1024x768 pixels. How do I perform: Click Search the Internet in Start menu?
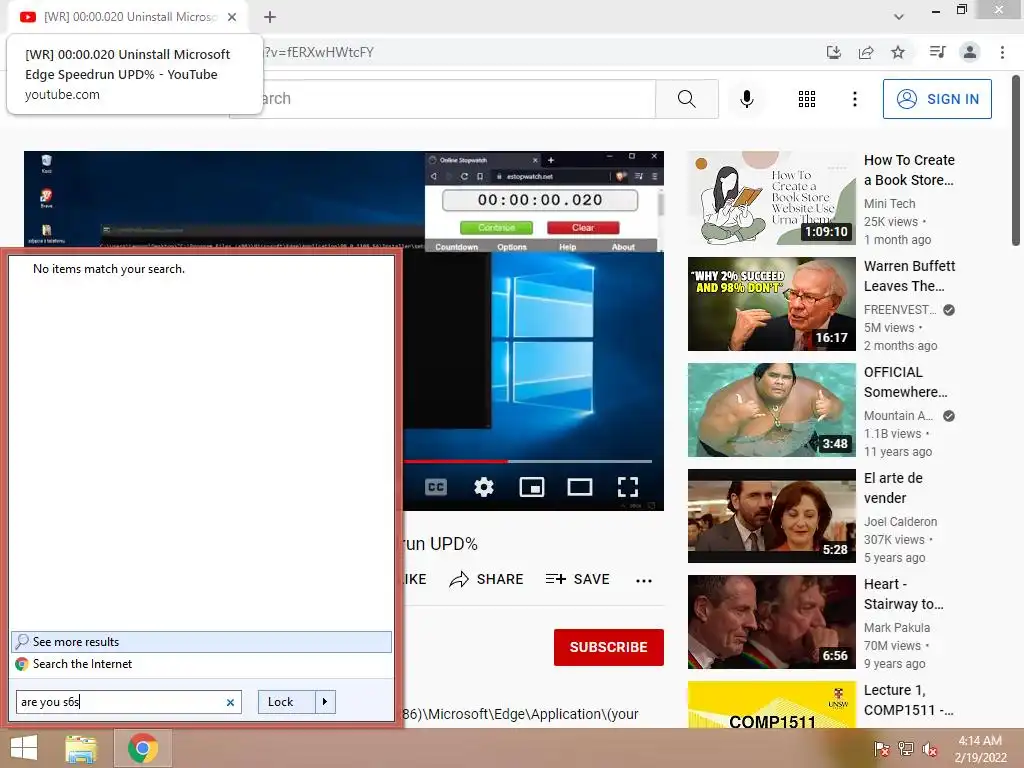(201, 664)
